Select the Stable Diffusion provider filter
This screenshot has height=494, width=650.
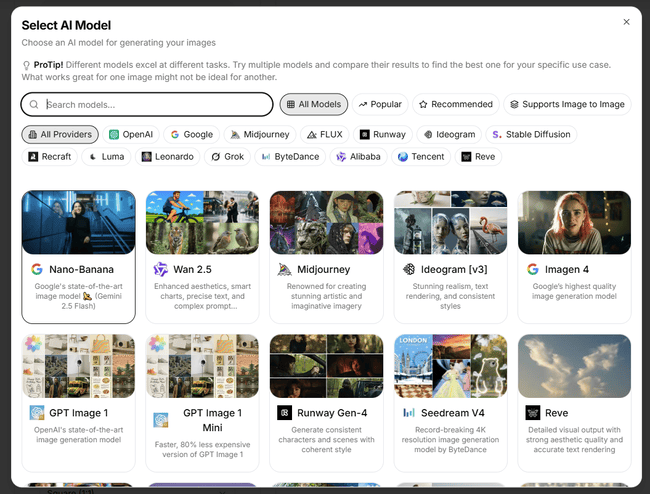point(531,134)
